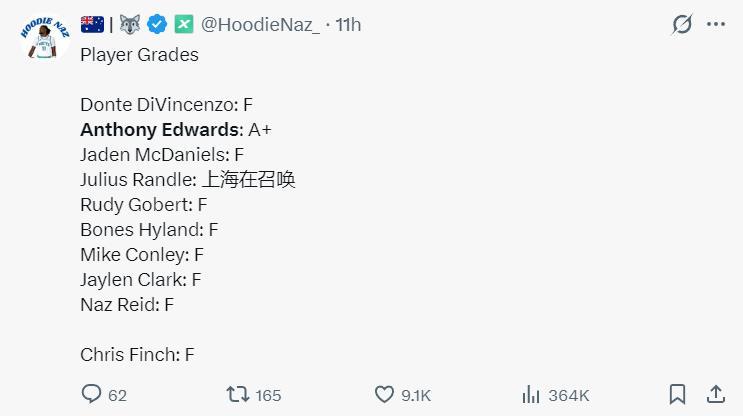
Task: Open Grok explain icon on post
Action: tap(681, 25)
